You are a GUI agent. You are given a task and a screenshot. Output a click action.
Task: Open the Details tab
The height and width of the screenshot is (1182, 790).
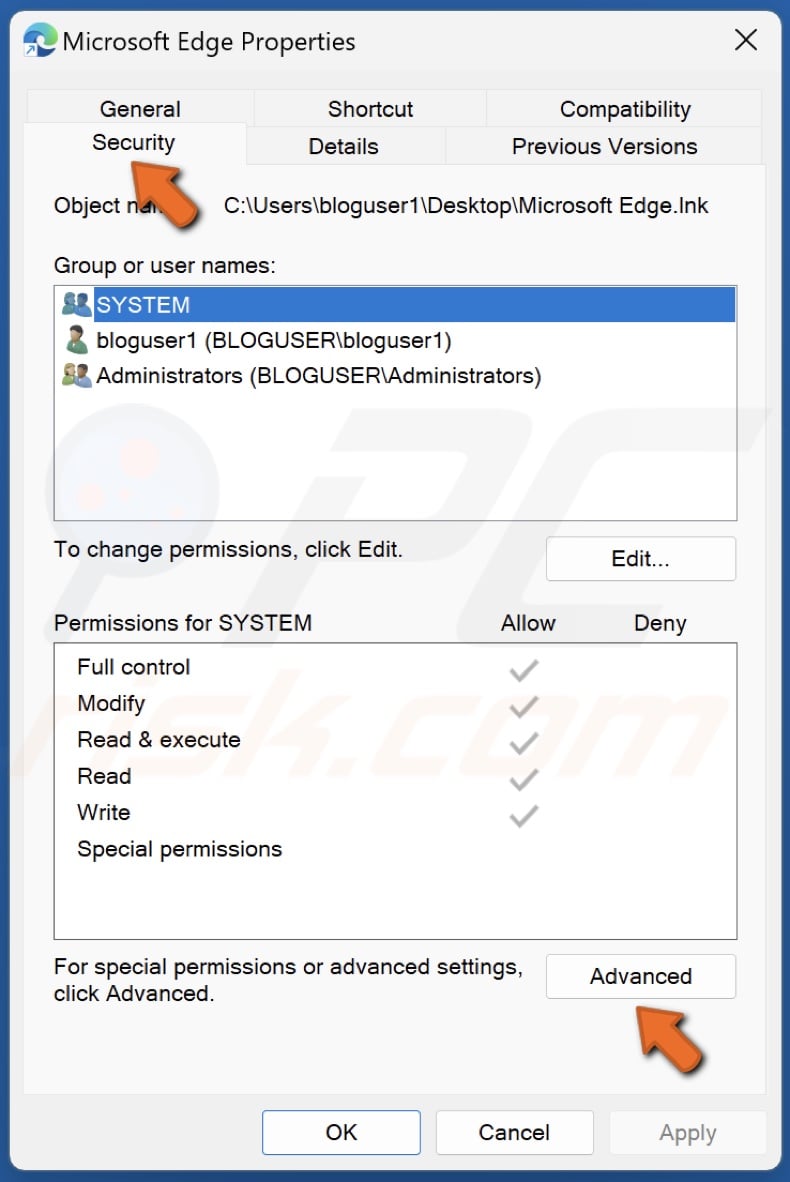(x=344, y=146)
